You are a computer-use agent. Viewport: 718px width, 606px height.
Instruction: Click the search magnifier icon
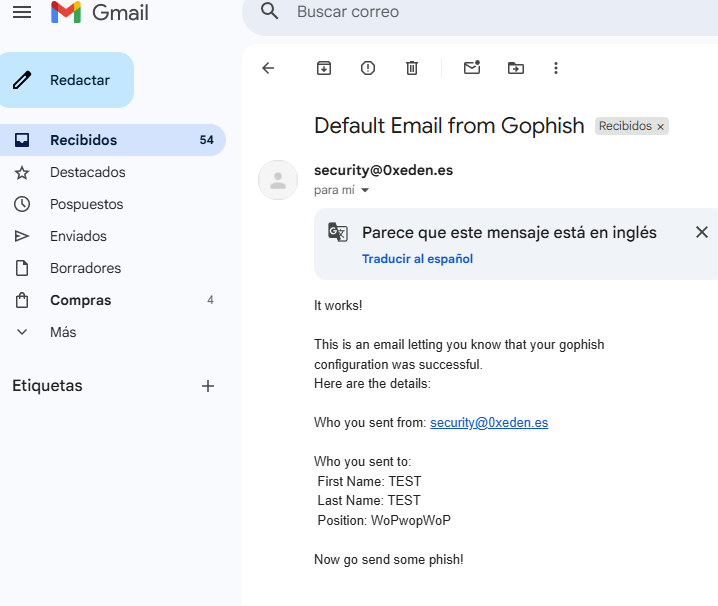pyautogui.click(x=269, y=11)
